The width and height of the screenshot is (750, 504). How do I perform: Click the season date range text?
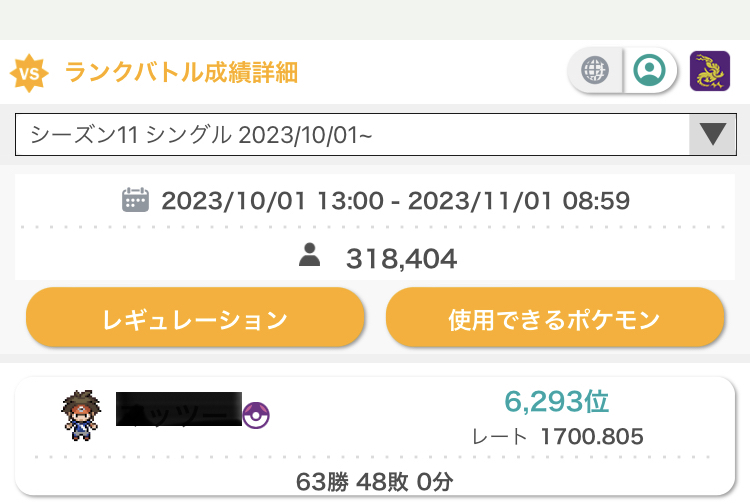pyautogui.click(x=395, y=201)
